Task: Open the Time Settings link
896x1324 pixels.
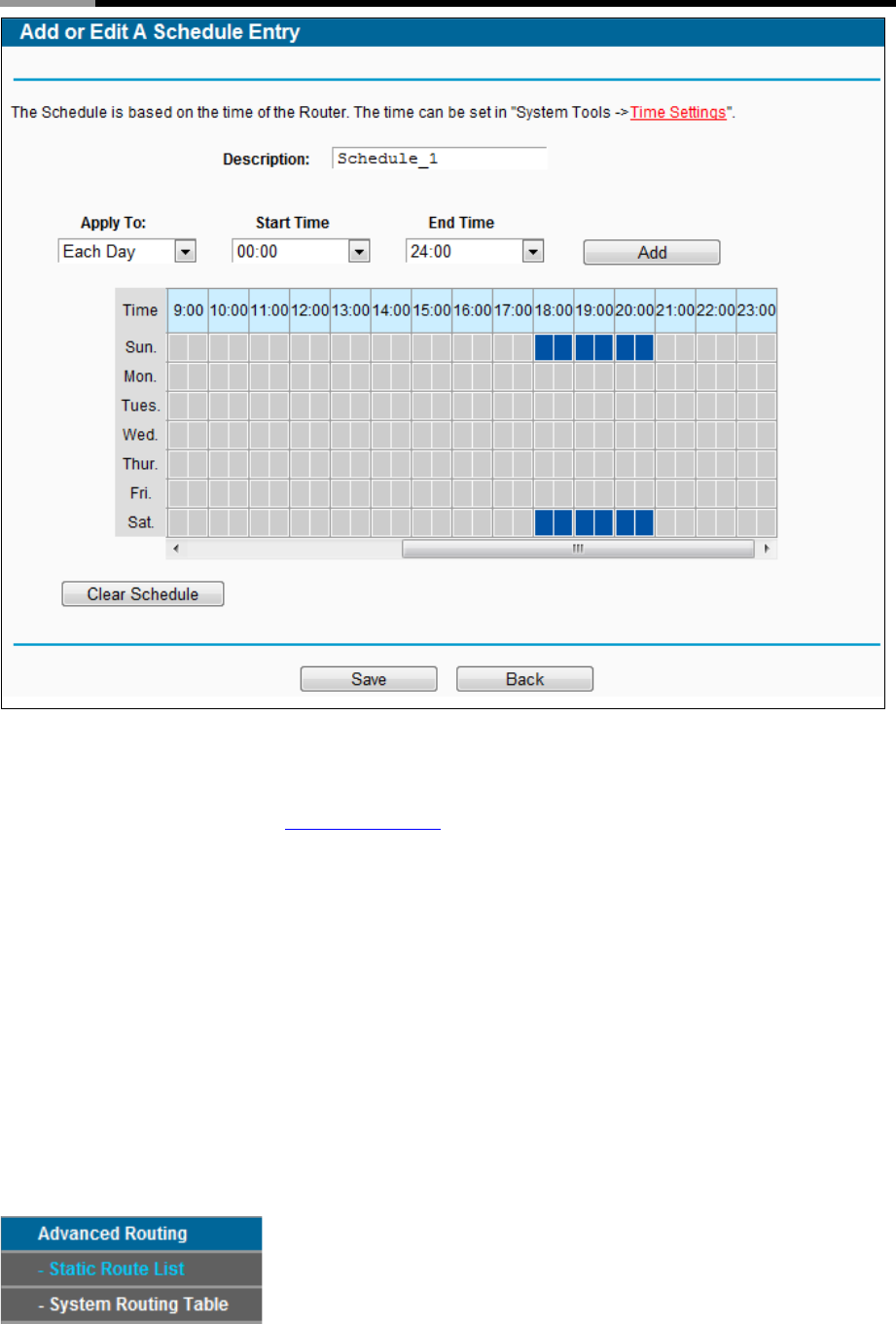Action: point(678,112)
